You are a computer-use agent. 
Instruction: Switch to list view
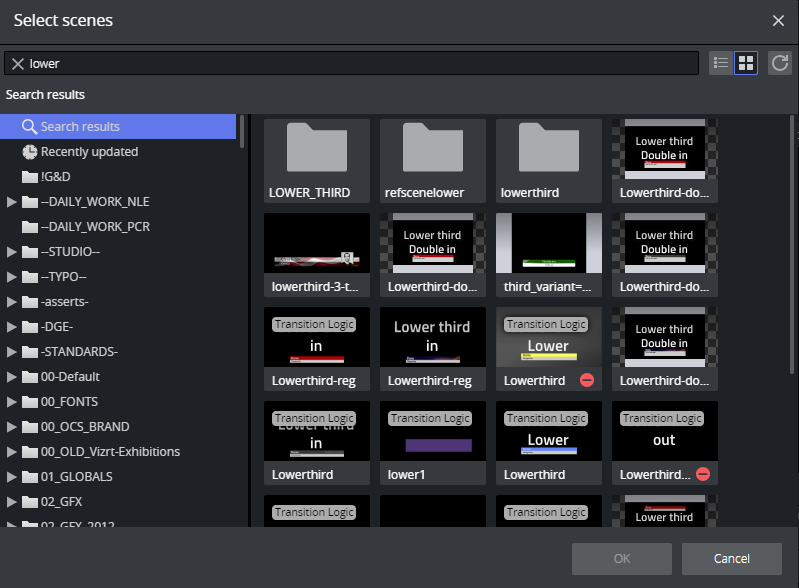pyautogui.click(x=720, y=63)
